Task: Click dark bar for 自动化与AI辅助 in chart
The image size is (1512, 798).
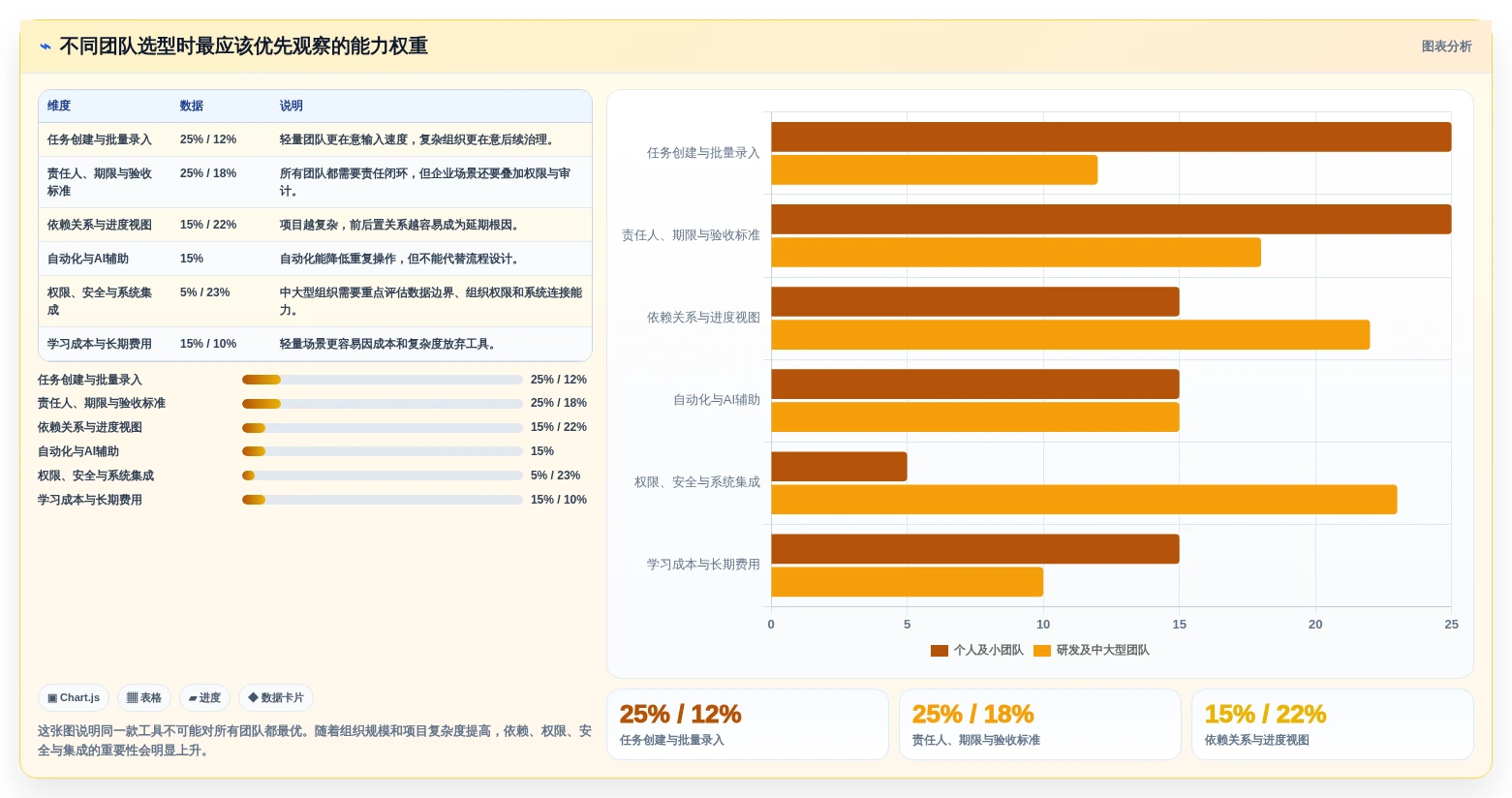Action: 974,384
